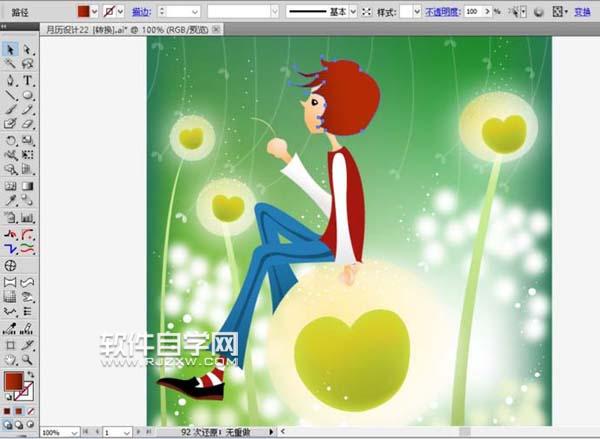600x439 pixels.
Task: Set paint mode to None
Action: [x=29, y=409]
